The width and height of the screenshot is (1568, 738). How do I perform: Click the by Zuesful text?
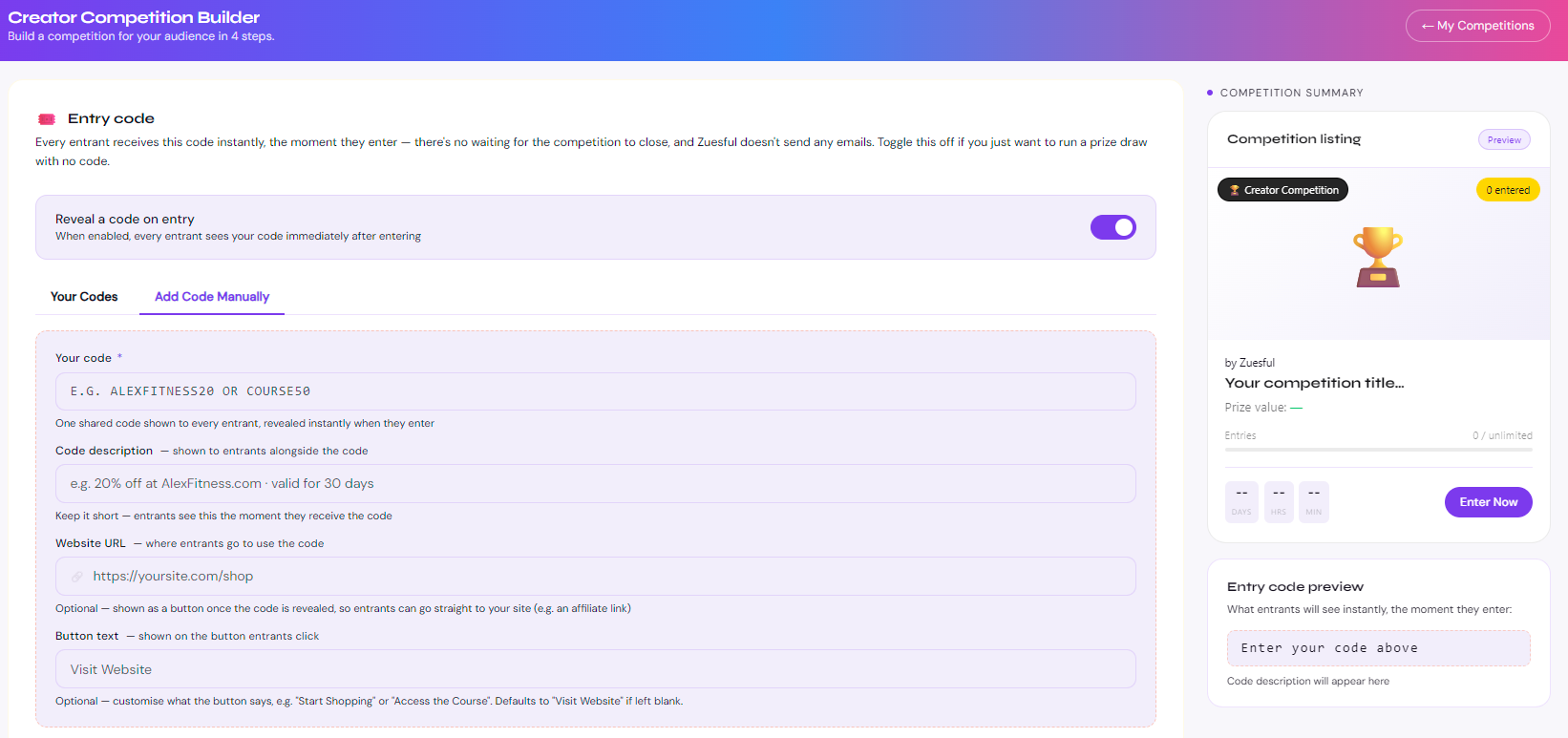[x=1249, y=363]
